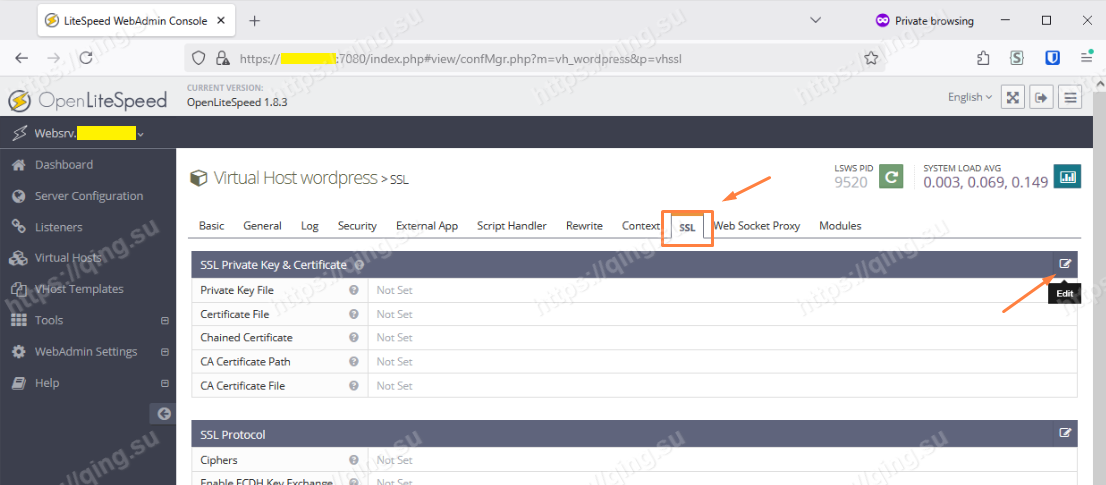
Task: Open the list all tabs dropdown arrow
Action: 815,21
